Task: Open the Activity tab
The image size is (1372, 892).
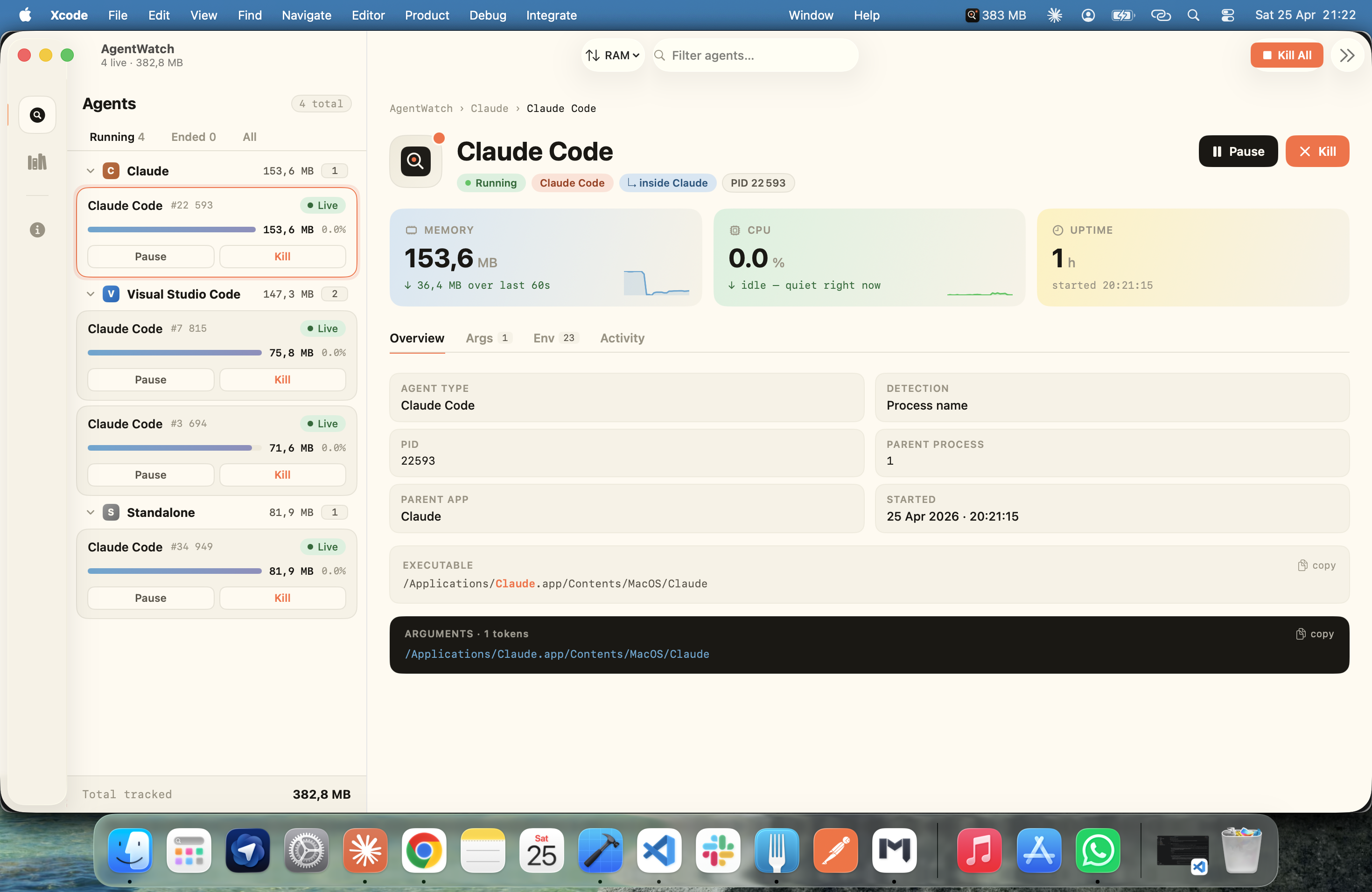Action: [622, 338]
